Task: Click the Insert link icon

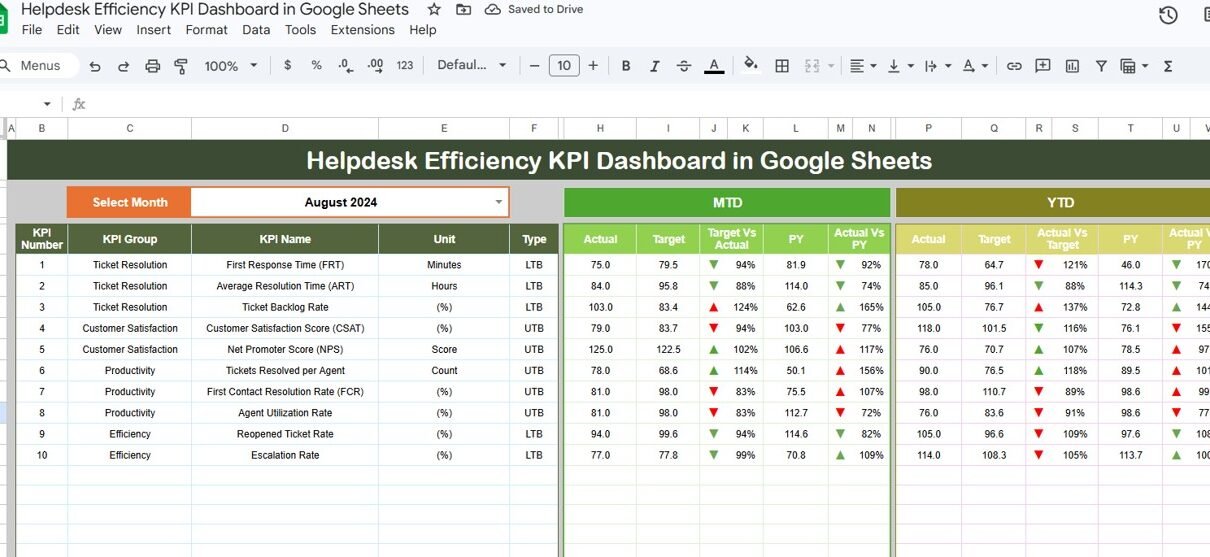Action: pyautogui.click(x=1014, y=66)
